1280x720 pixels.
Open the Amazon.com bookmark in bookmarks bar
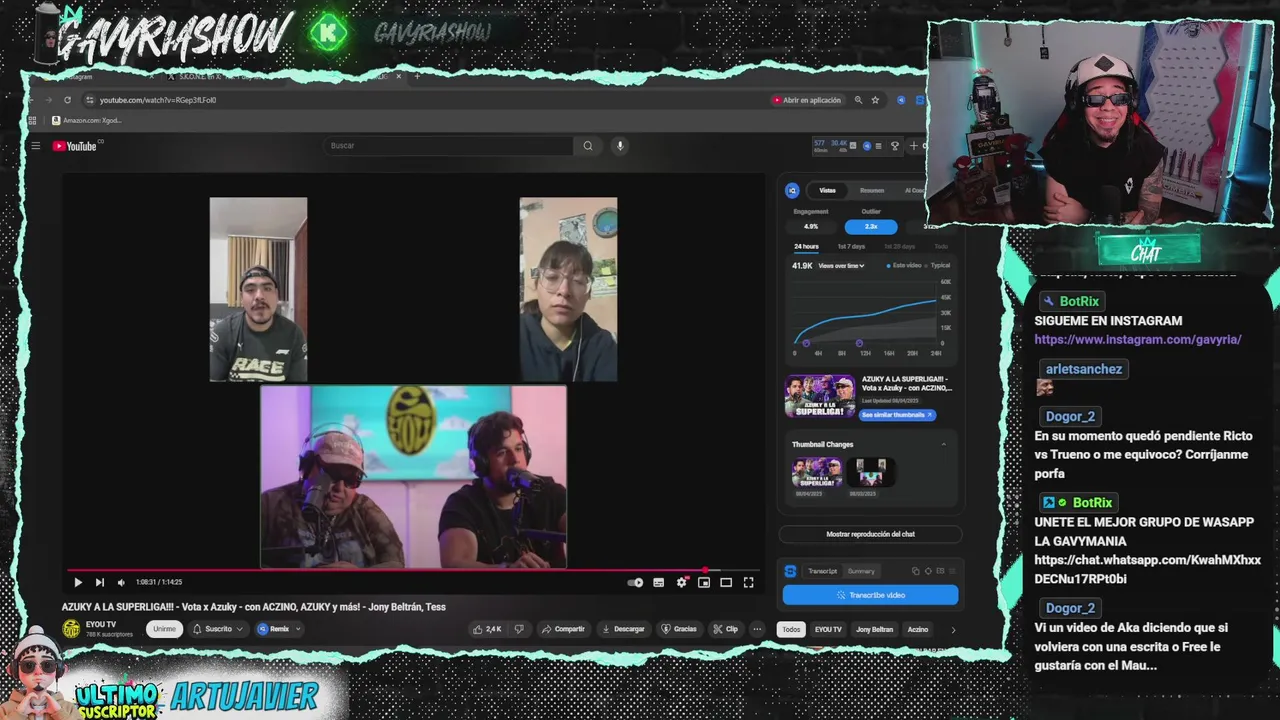pyautogui.click(x=86, y=120)
